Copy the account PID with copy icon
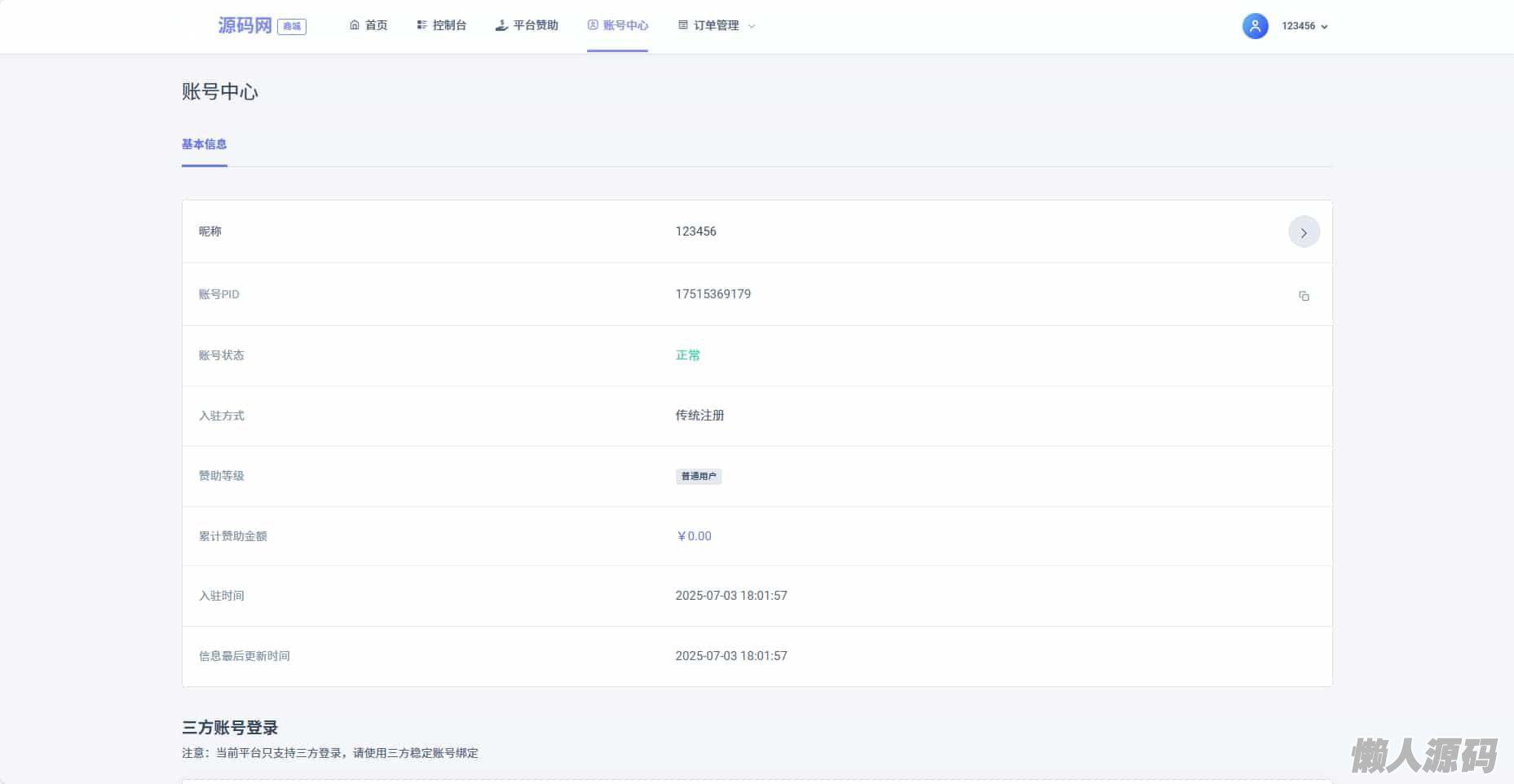 (x=1304, y=296)
